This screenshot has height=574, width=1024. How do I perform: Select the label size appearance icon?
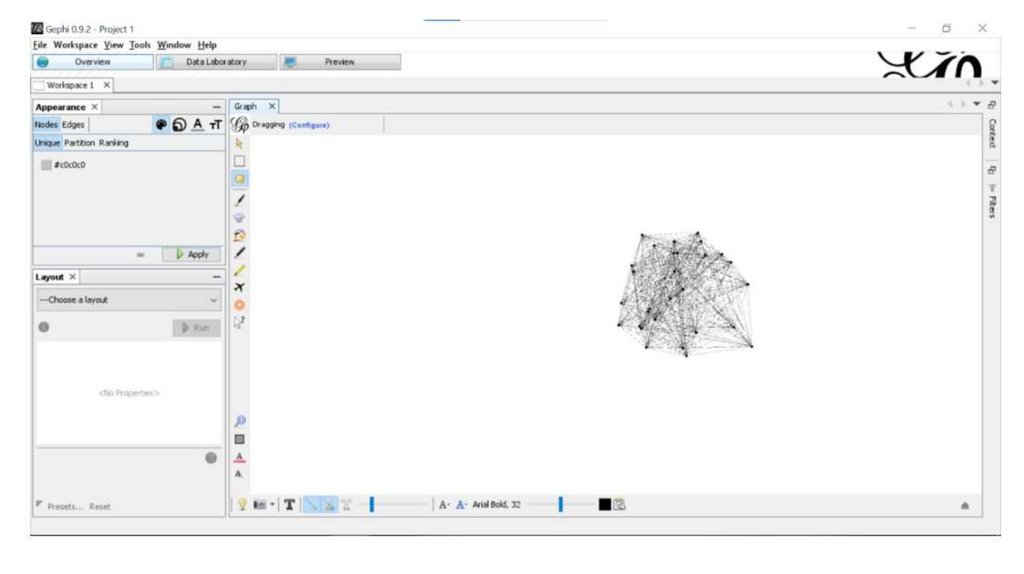click(216, 125)
